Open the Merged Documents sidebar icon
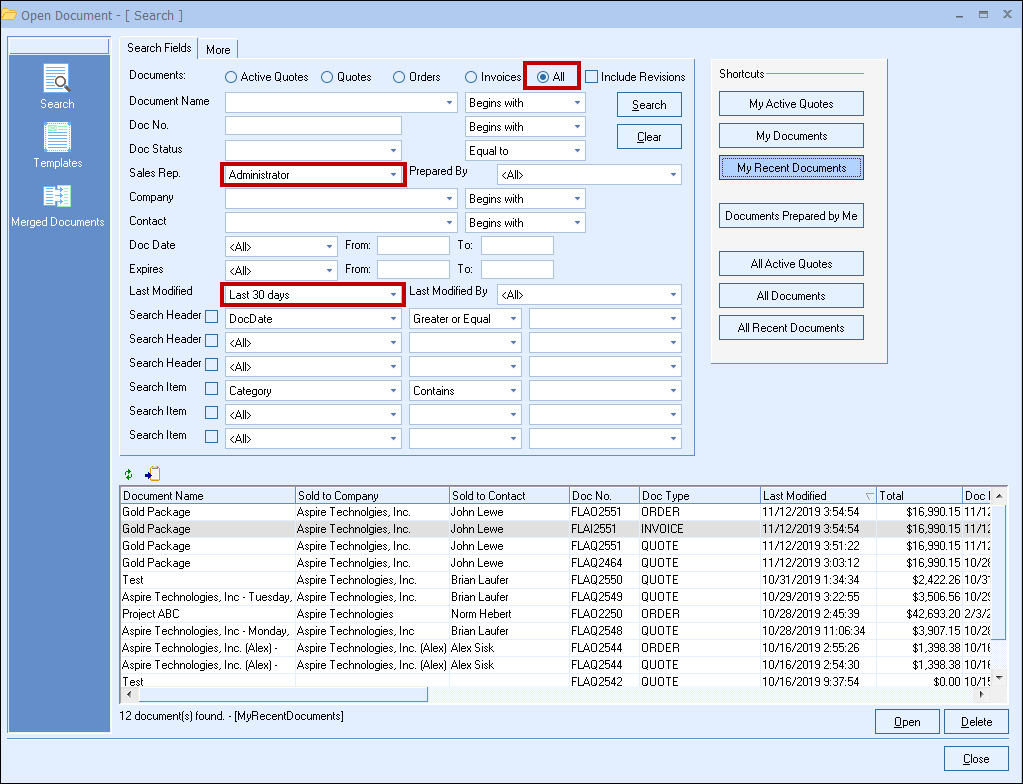Viewport: 1023px width, 784px height. click(57, 197)
